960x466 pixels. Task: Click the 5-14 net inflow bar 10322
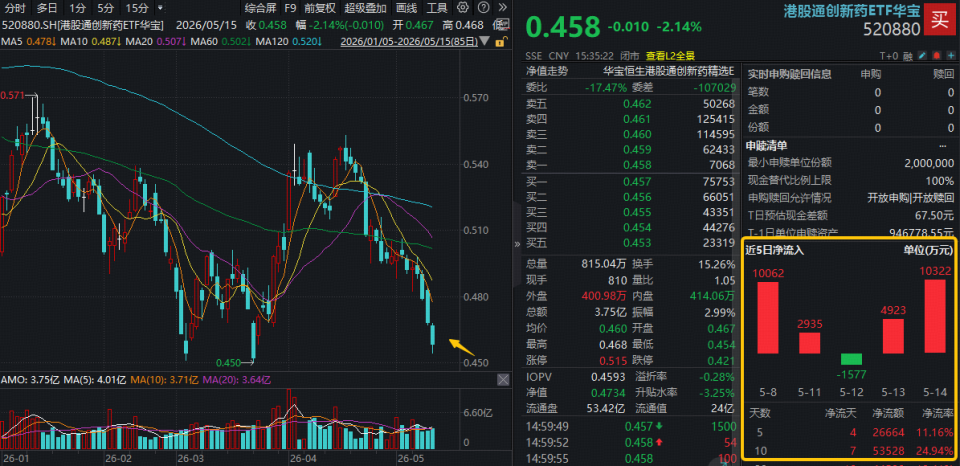point(935,316)
